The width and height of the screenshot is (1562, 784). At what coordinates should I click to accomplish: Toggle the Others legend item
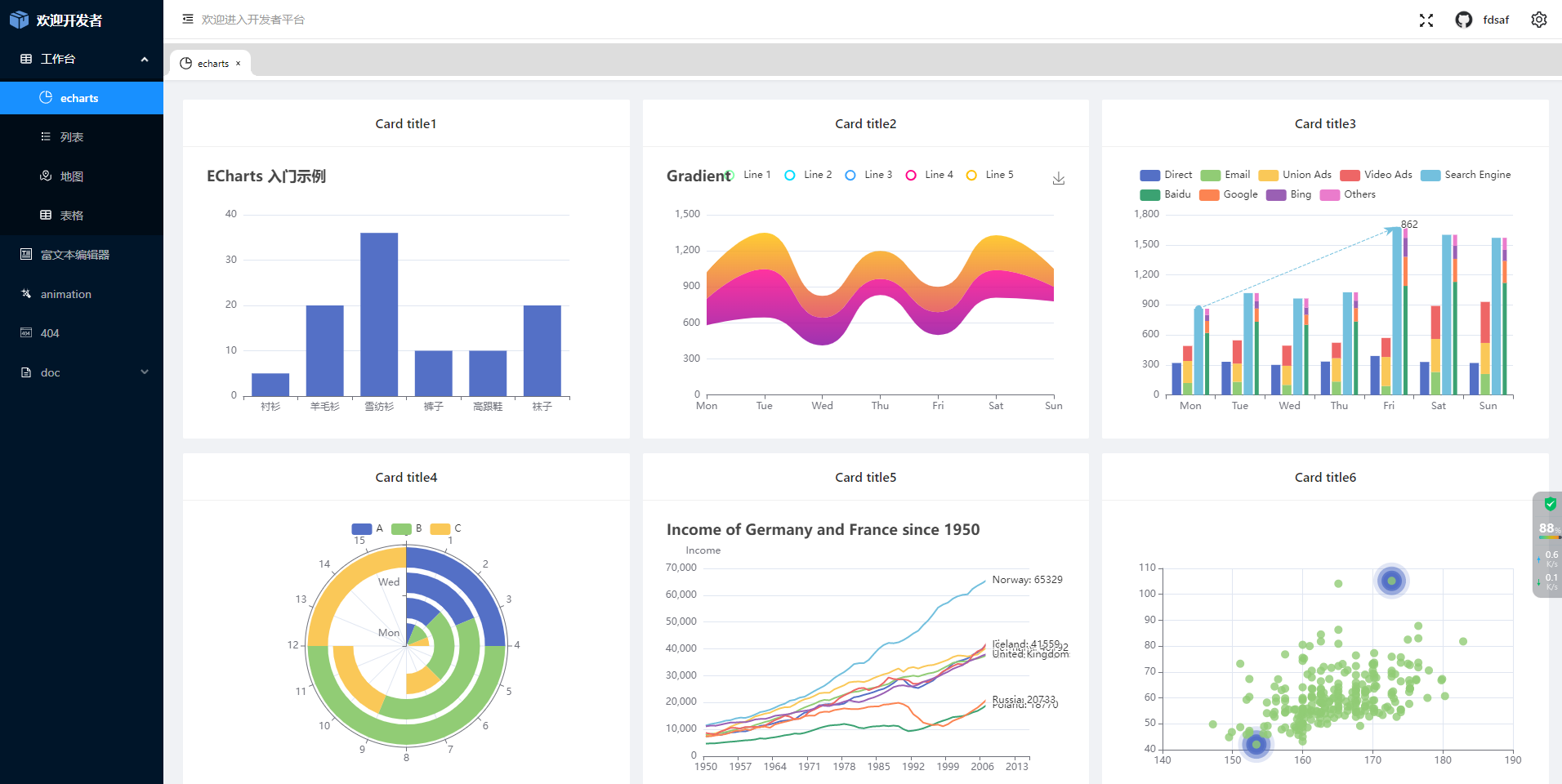[1348, 194]
